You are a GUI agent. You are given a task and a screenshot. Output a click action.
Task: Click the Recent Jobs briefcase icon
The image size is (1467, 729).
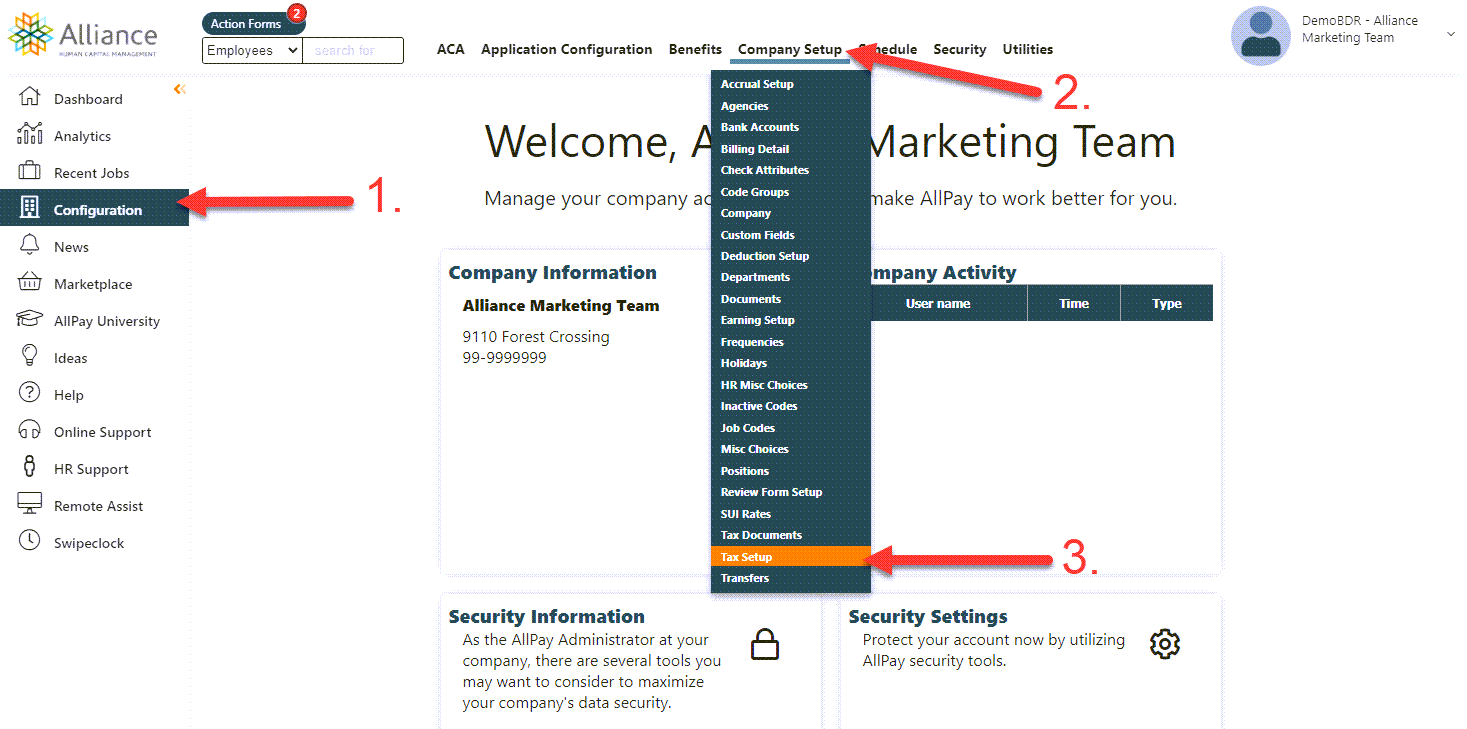(30, 171)
